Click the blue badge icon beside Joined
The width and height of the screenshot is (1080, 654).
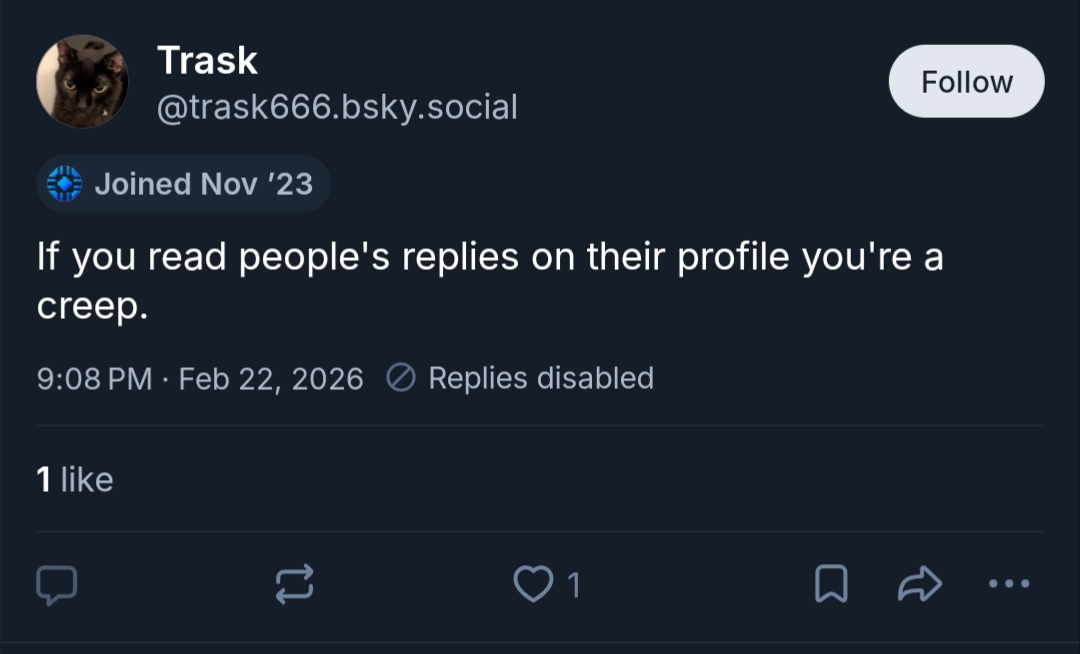click(64, 184)
